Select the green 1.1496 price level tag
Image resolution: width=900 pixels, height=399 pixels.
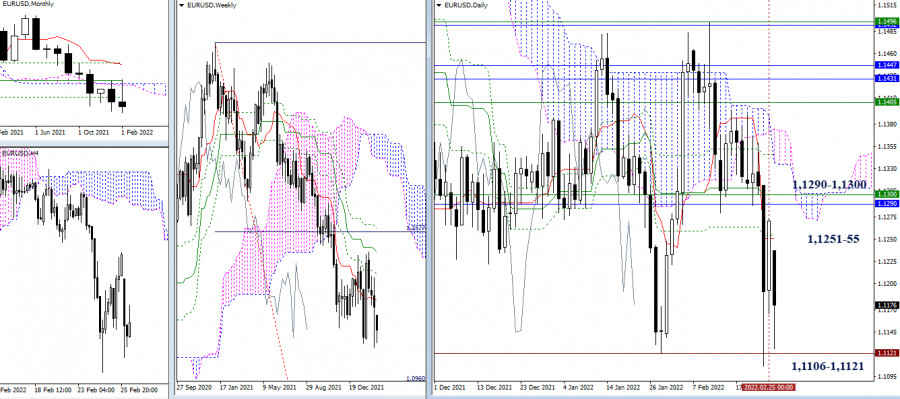tap(886, 21)
